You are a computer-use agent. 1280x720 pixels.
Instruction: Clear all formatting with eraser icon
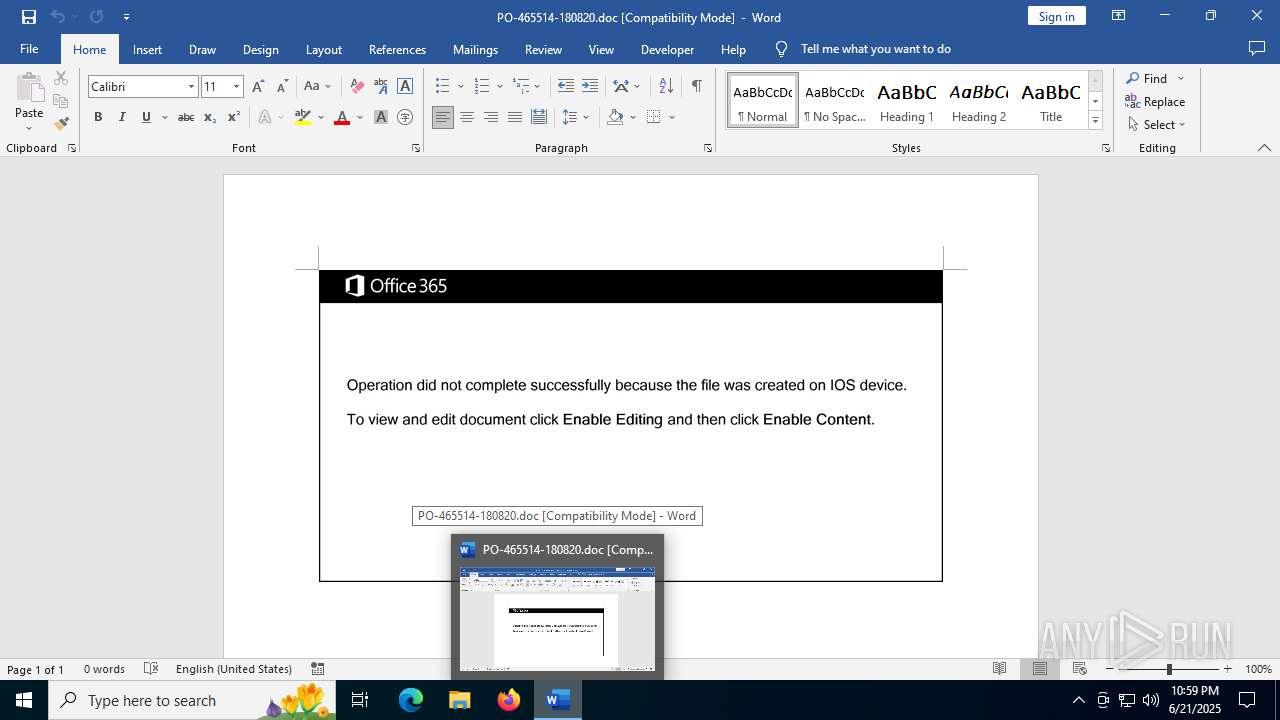pos(357,87)
